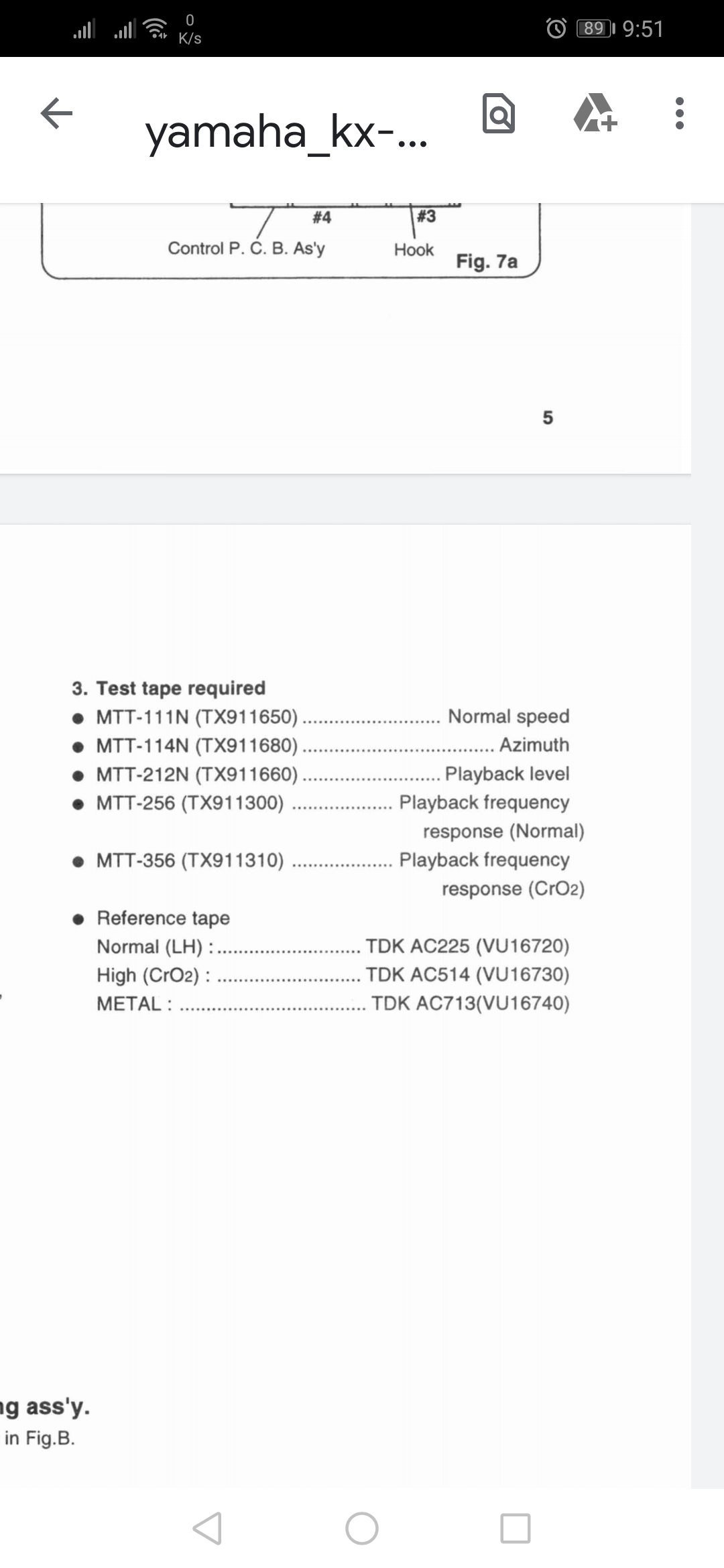Open find-in-document search icon
Screen dimensions: 724x1568
pyautogui.click(x=499, y=113)
